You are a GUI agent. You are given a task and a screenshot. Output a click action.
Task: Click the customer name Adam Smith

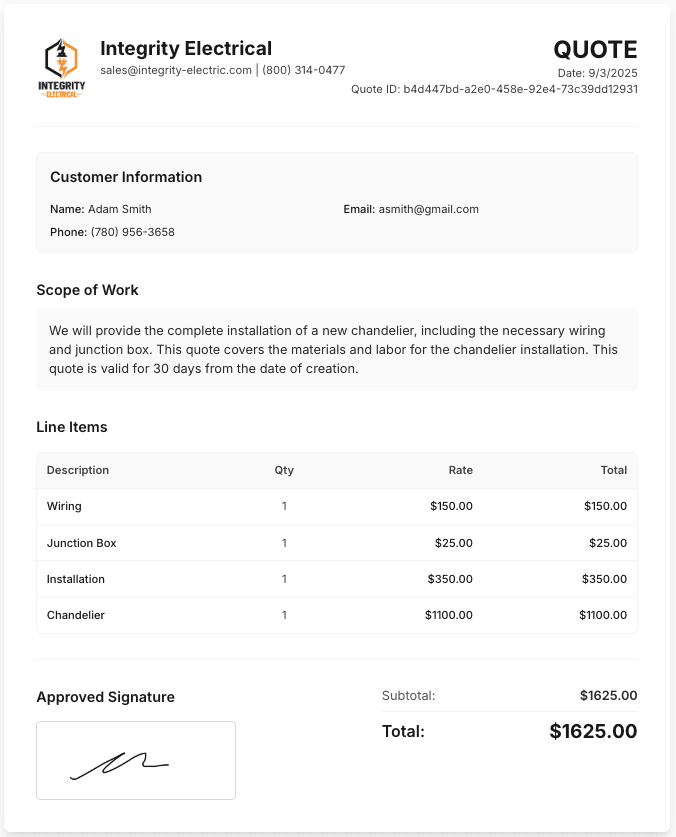click(x=120, y=209)
